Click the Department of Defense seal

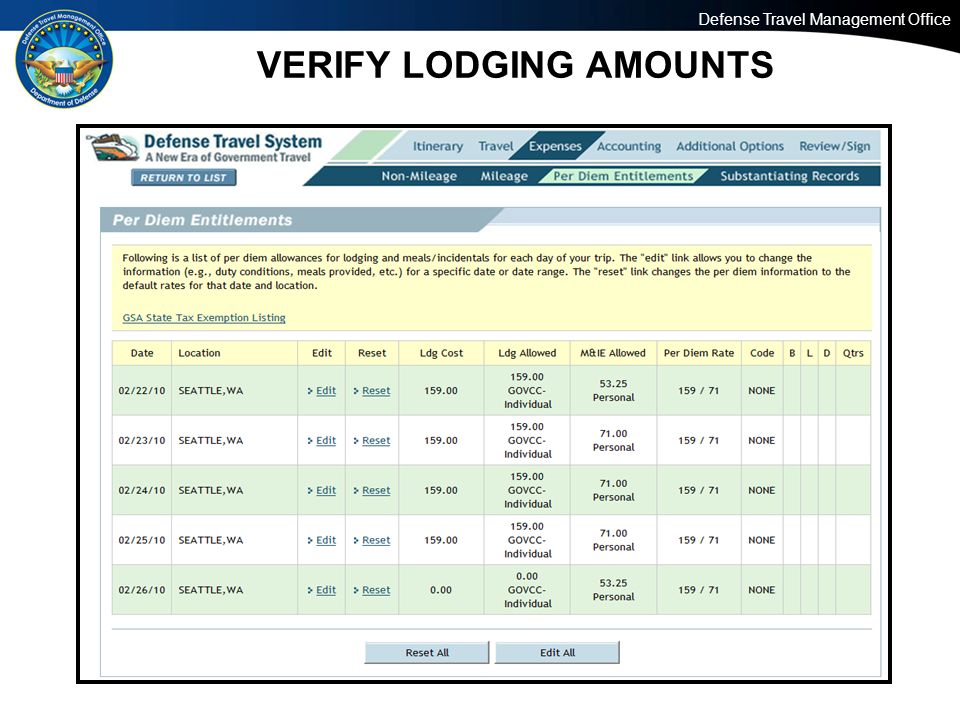64,59
